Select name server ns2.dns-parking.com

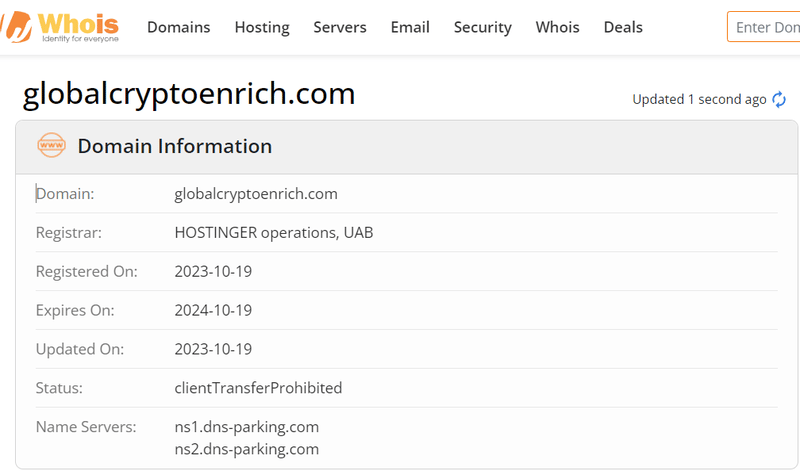click(246, 450)
